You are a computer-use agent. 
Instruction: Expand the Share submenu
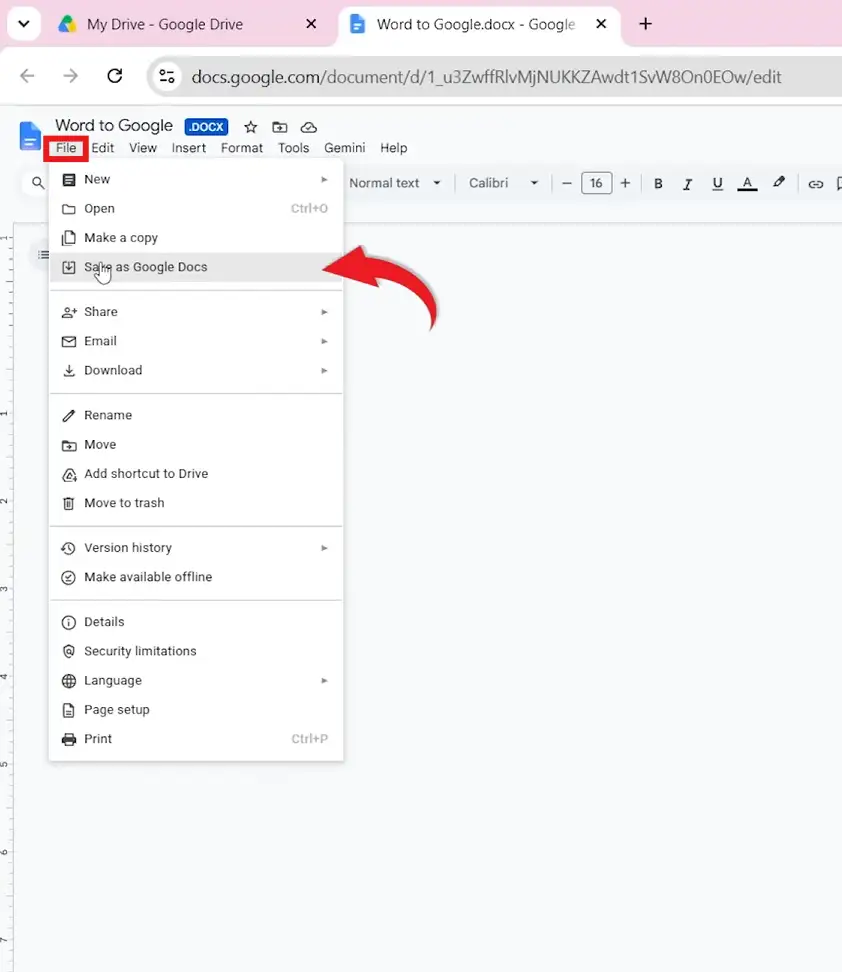pos(196,312)
